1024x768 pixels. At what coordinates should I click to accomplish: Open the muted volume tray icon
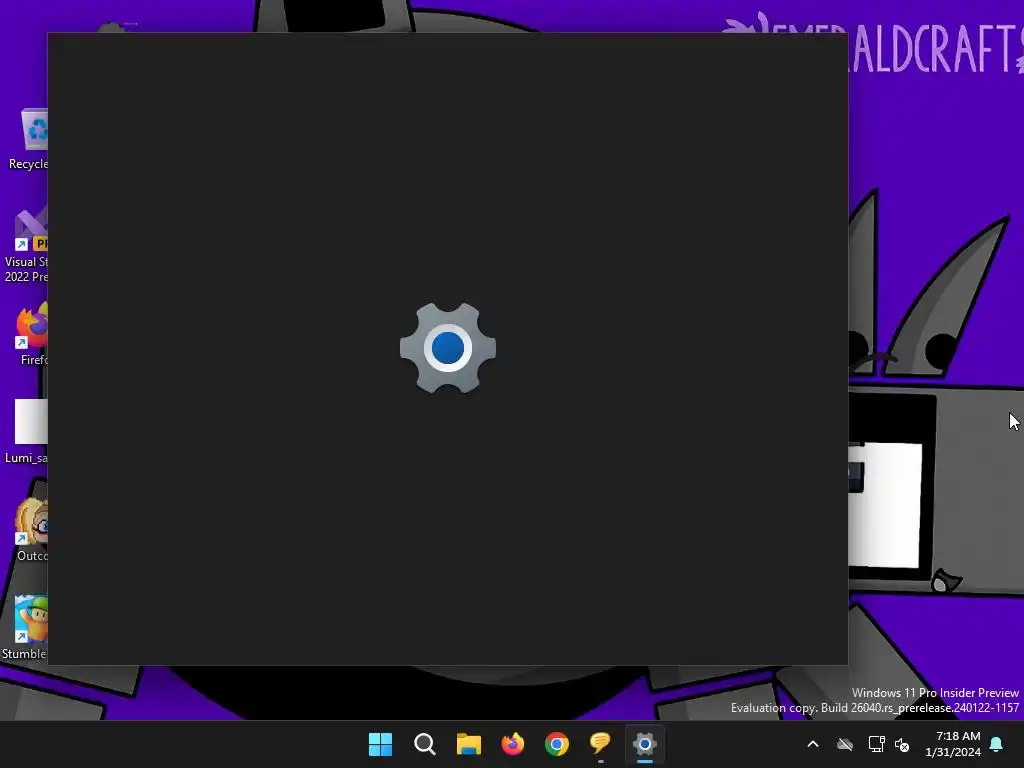coord(902,744)
